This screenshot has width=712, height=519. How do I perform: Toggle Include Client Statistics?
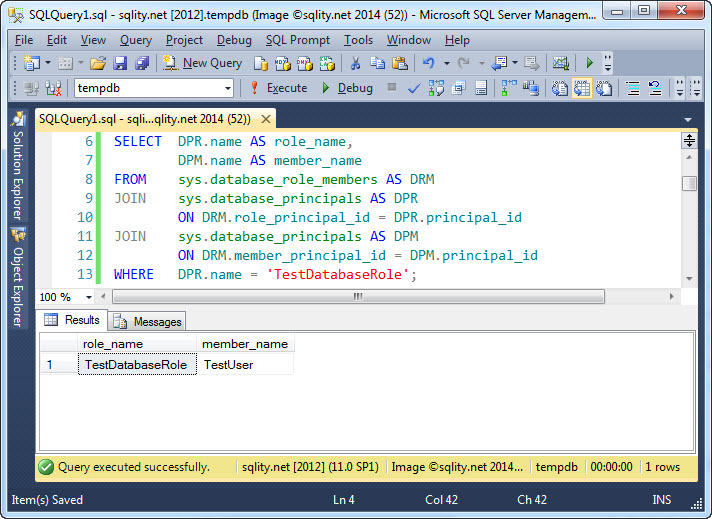(530, 88)
